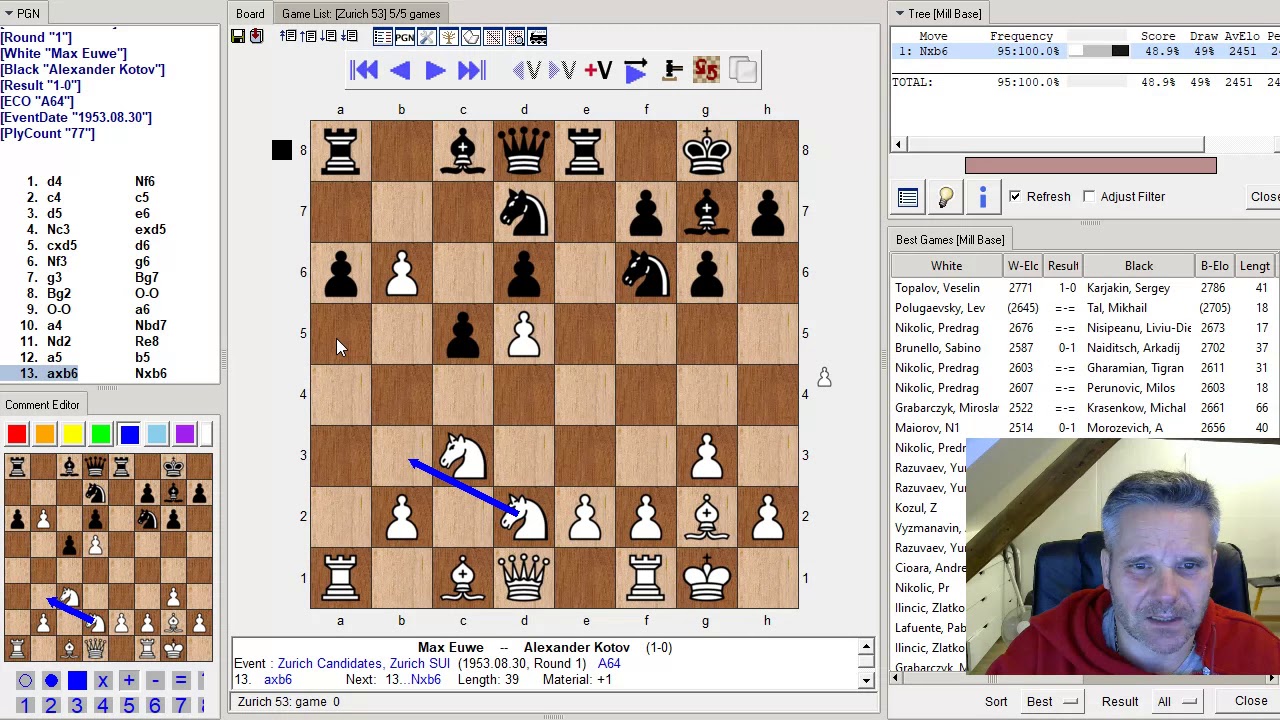Pick the purple color swatch
1280x720 pixels.
185,434
